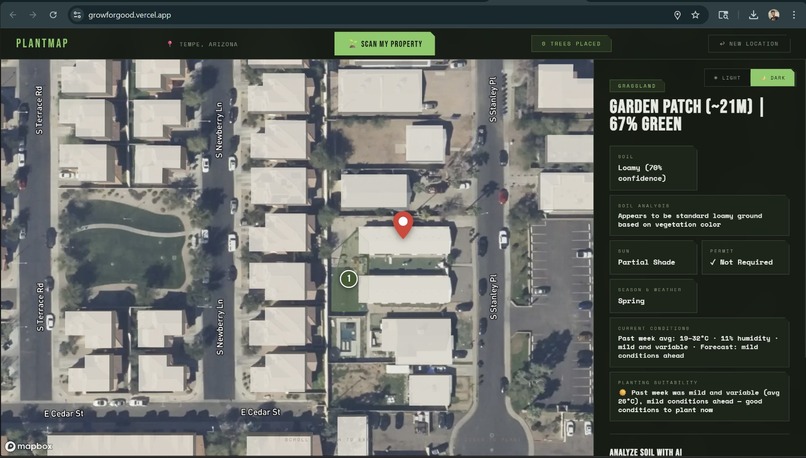Click the Scan My Property button
The width and height of the screenshot is (806, 458).
point(384,44)
